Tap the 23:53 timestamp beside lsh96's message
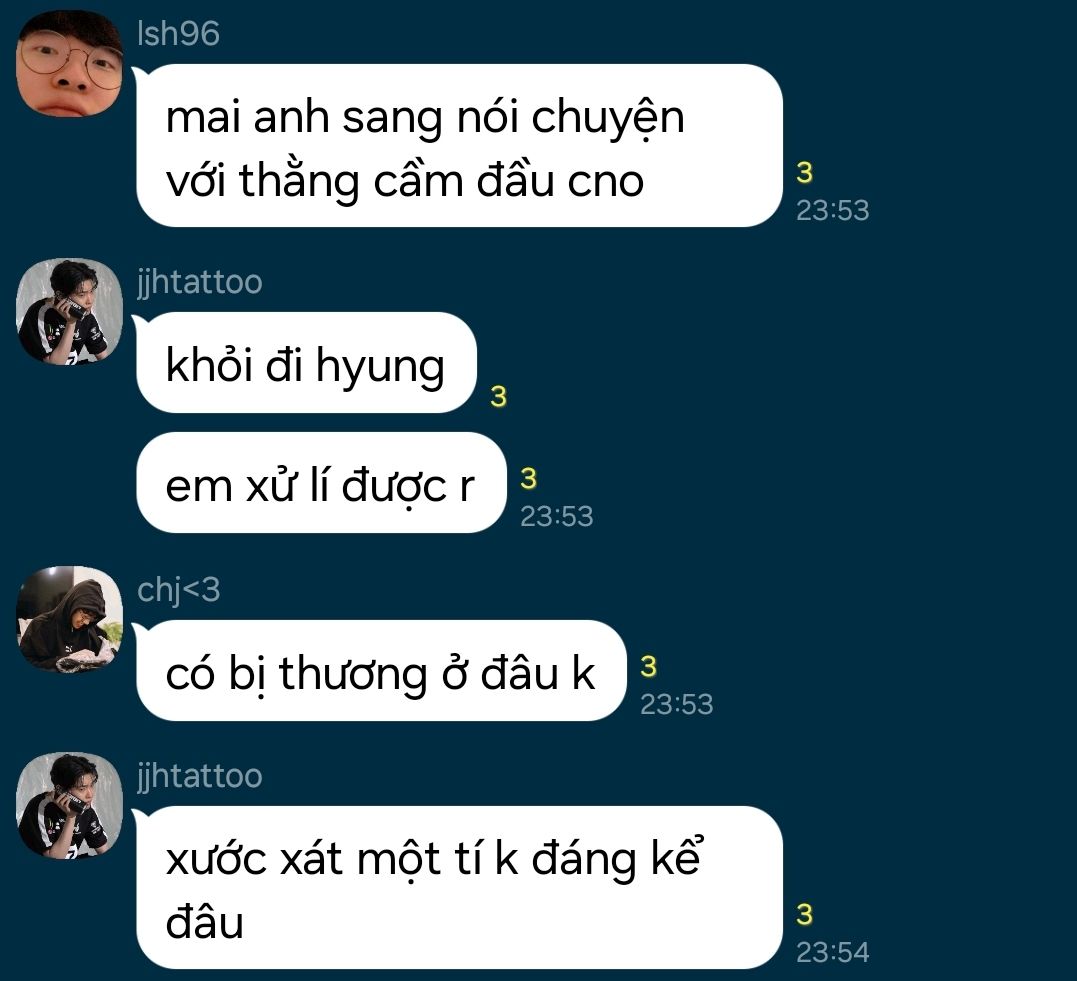This screenshot has height=981, width=1077. pyautogui.click(x=832, y=210)
